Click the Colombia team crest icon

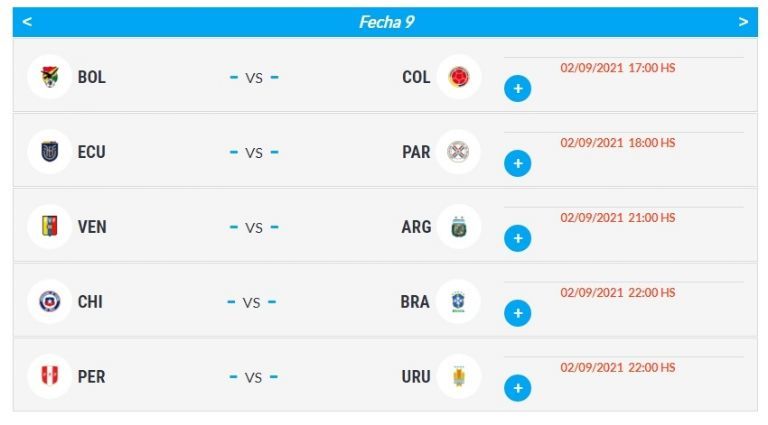tap(459, 77)
